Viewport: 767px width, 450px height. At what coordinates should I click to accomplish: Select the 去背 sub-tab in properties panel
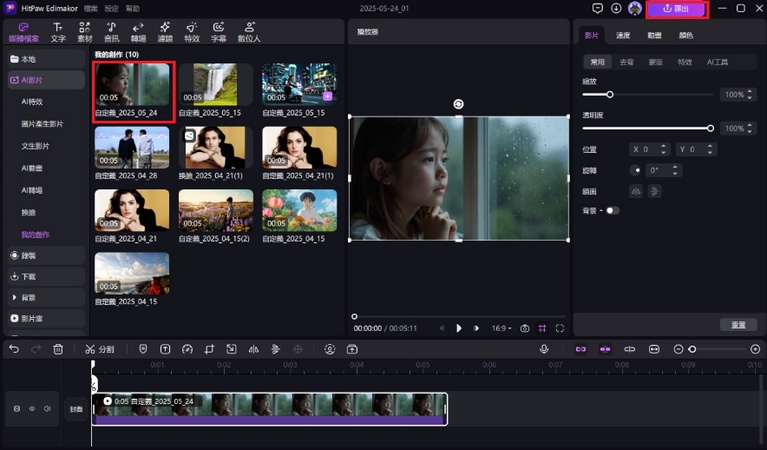(x=627, y=62)
